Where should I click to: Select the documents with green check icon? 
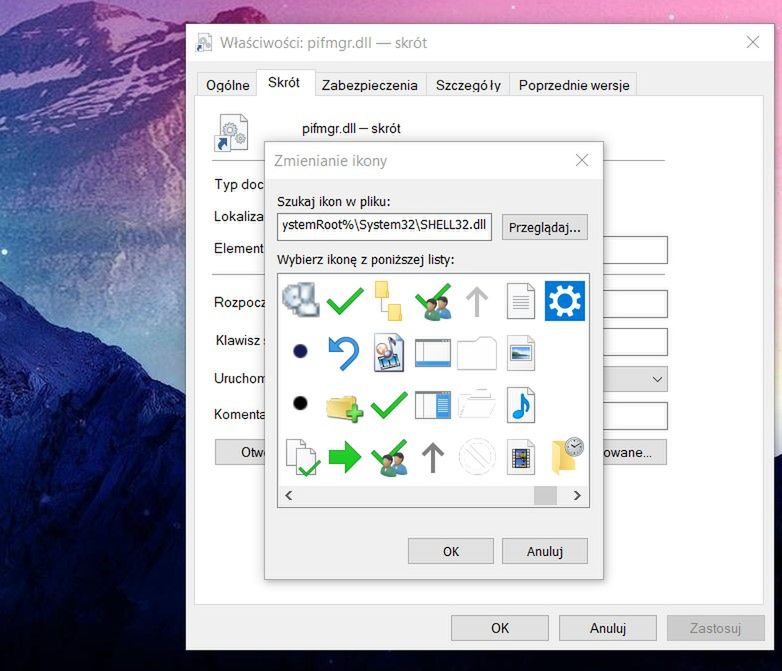(x=303, y=457)
